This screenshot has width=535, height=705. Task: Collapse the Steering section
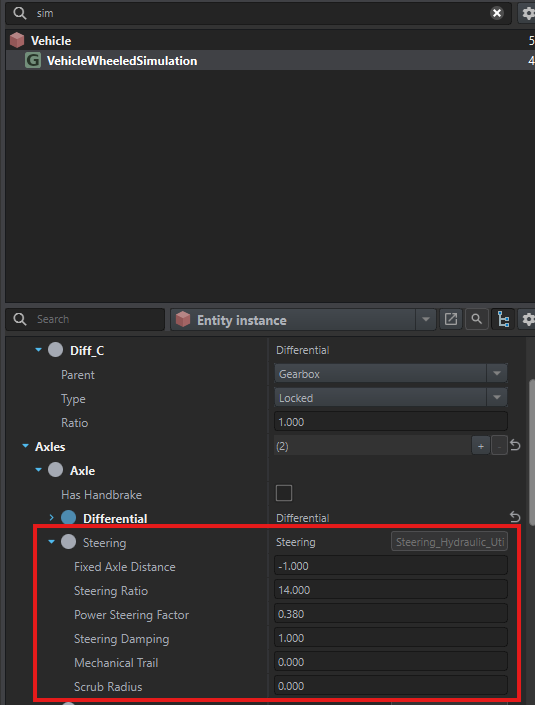point(51,542)
